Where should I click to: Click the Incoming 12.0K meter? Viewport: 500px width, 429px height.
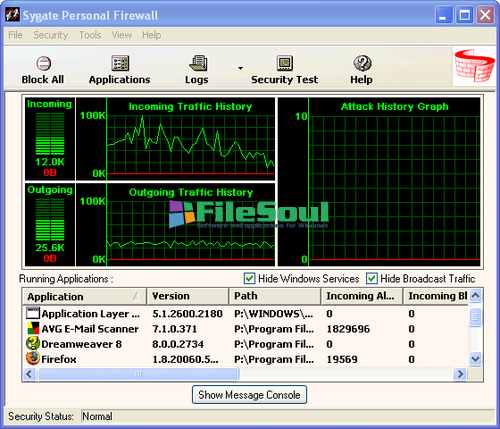tap(50, 139)
